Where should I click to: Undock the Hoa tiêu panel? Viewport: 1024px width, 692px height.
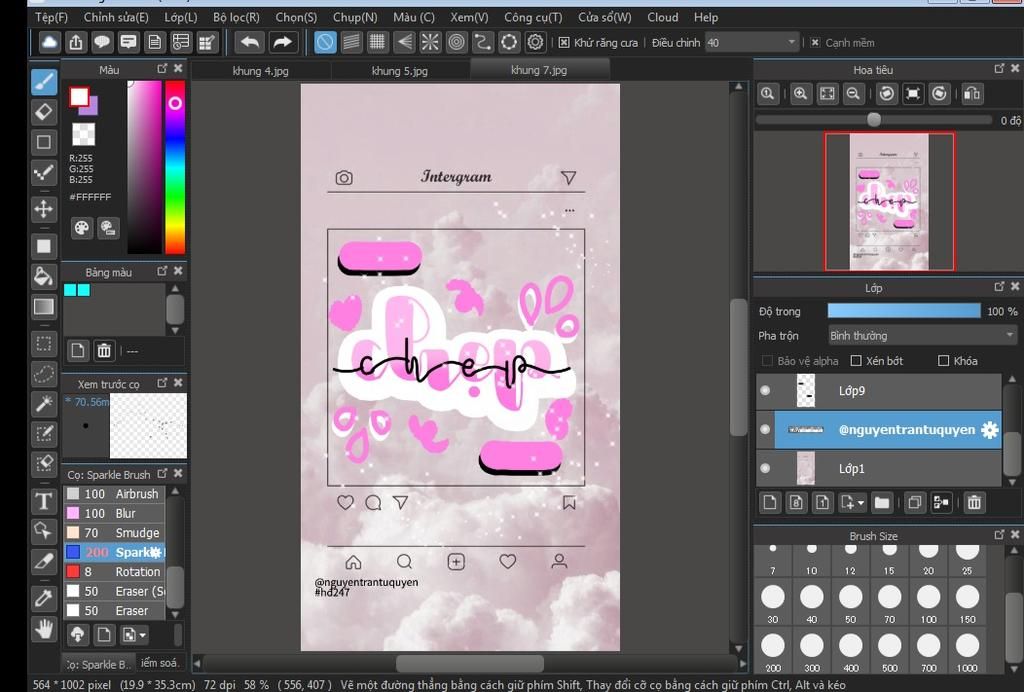click(999, 69)
